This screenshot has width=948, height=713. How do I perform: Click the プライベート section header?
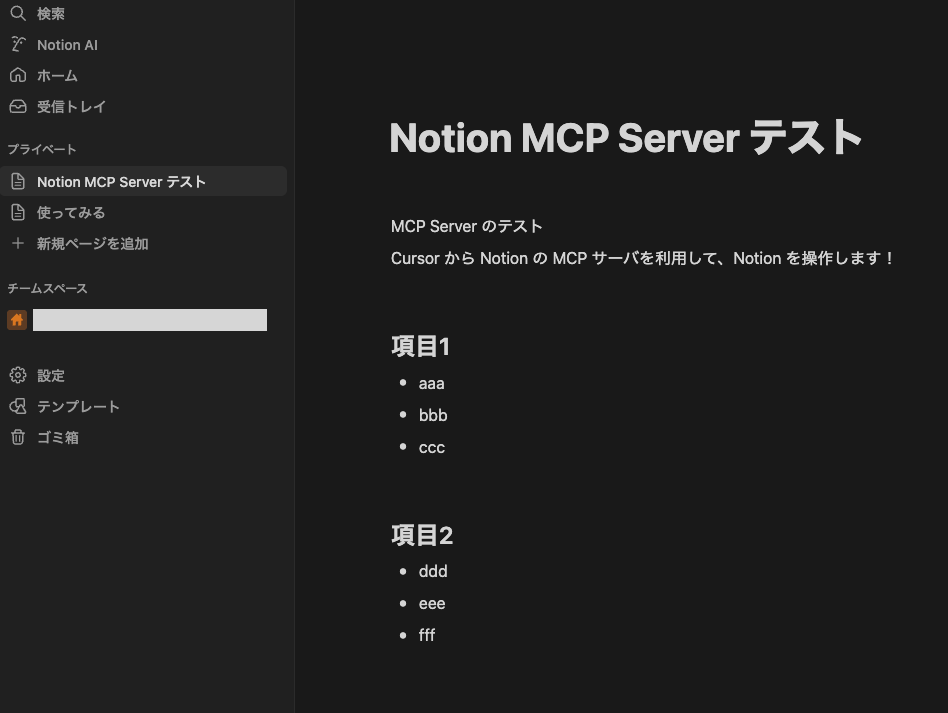pos(42,149)
